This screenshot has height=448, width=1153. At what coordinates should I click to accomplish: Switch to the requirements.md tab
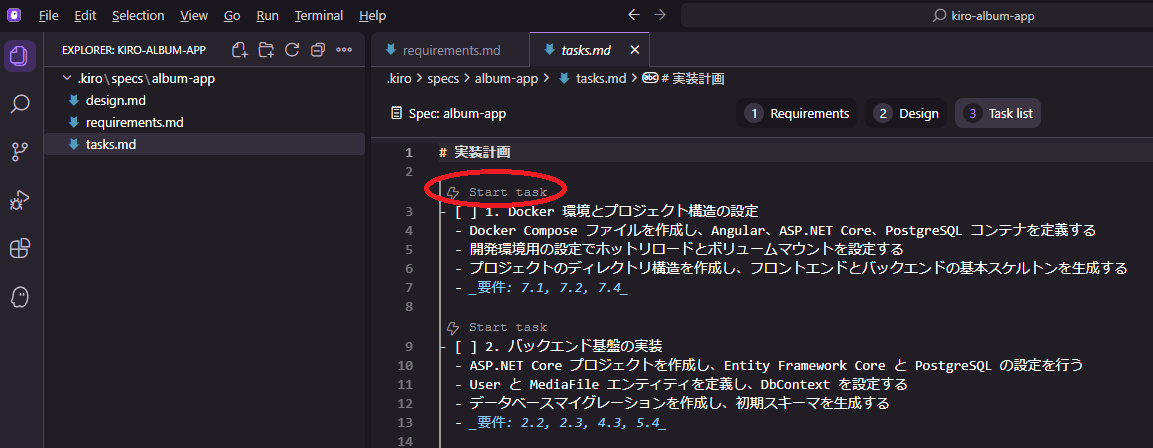tap(451, 50)
